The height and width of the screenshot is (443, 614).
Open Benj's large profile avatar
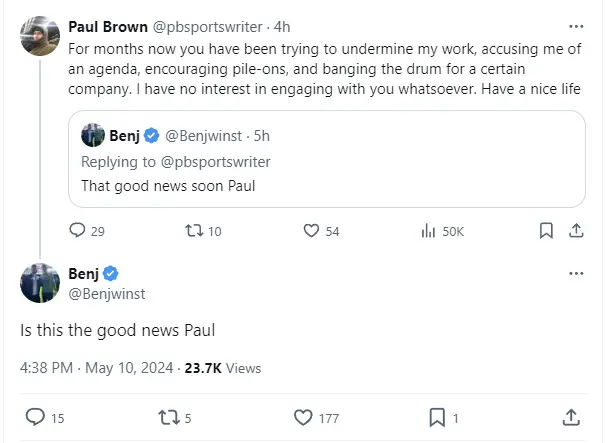tap(39, 283)
